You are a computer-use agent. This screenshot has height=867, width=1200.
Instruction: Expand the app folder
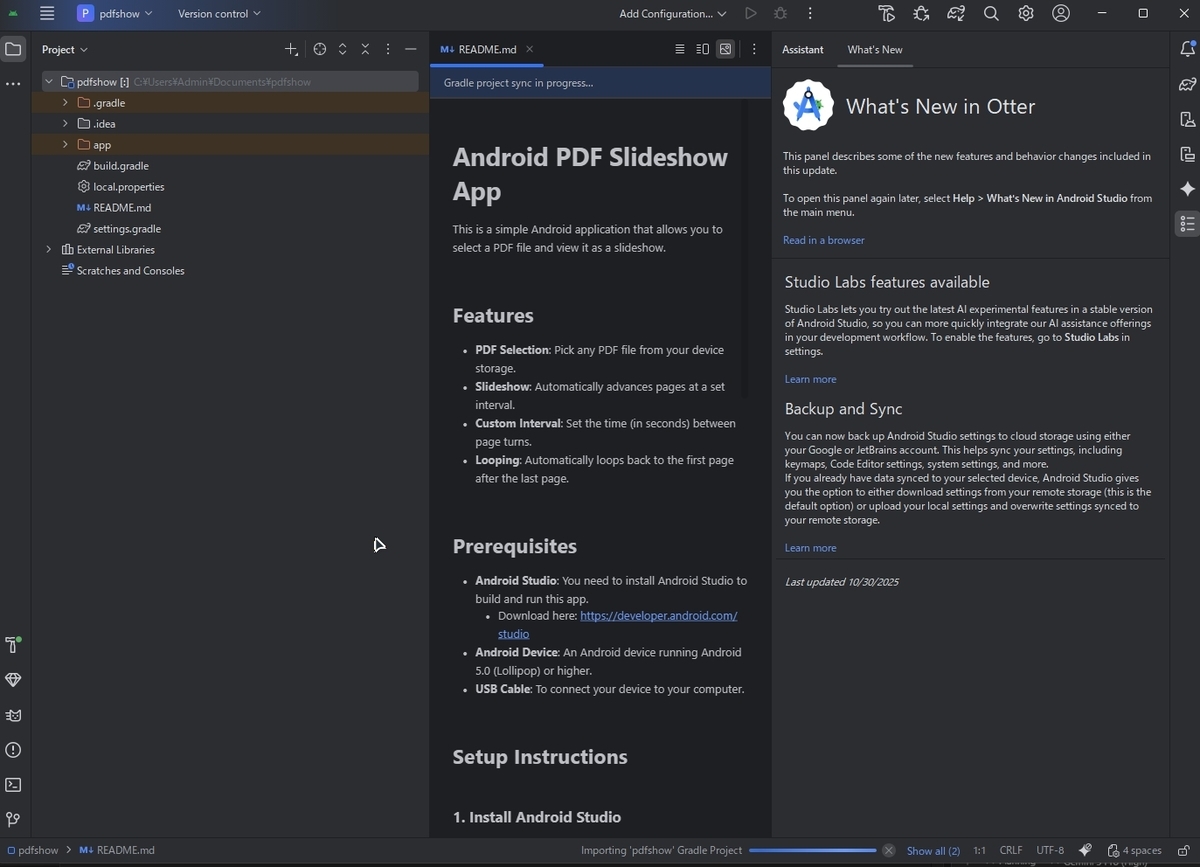tap(65, 145)
